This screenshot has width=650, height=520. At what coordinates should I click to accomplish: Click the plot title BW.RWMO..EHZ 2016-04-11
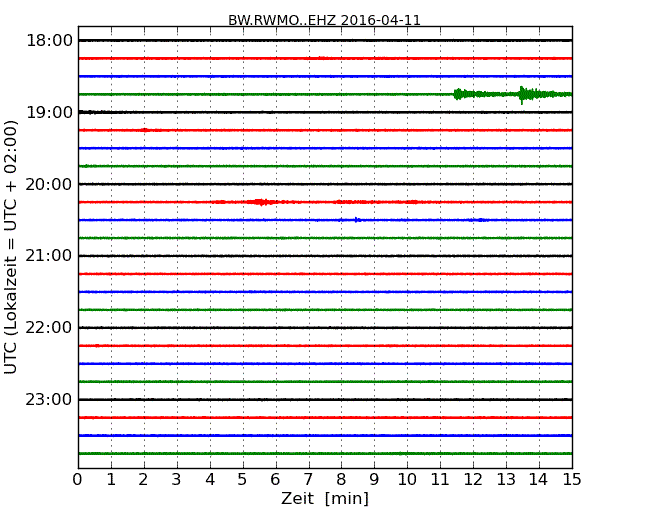point(324,20)
